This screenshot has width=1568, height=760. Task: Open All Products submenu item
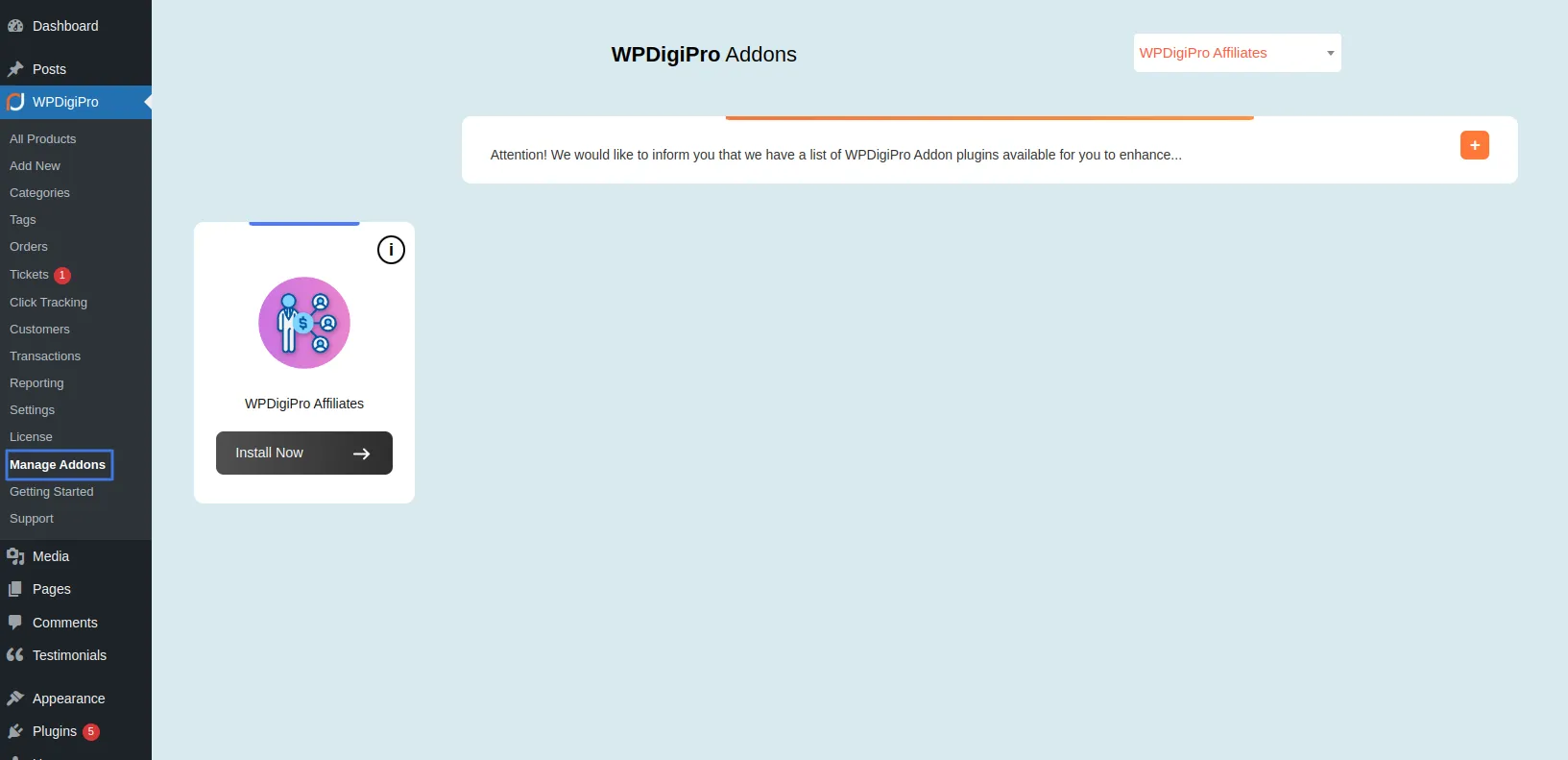click(x=43, y=139)
